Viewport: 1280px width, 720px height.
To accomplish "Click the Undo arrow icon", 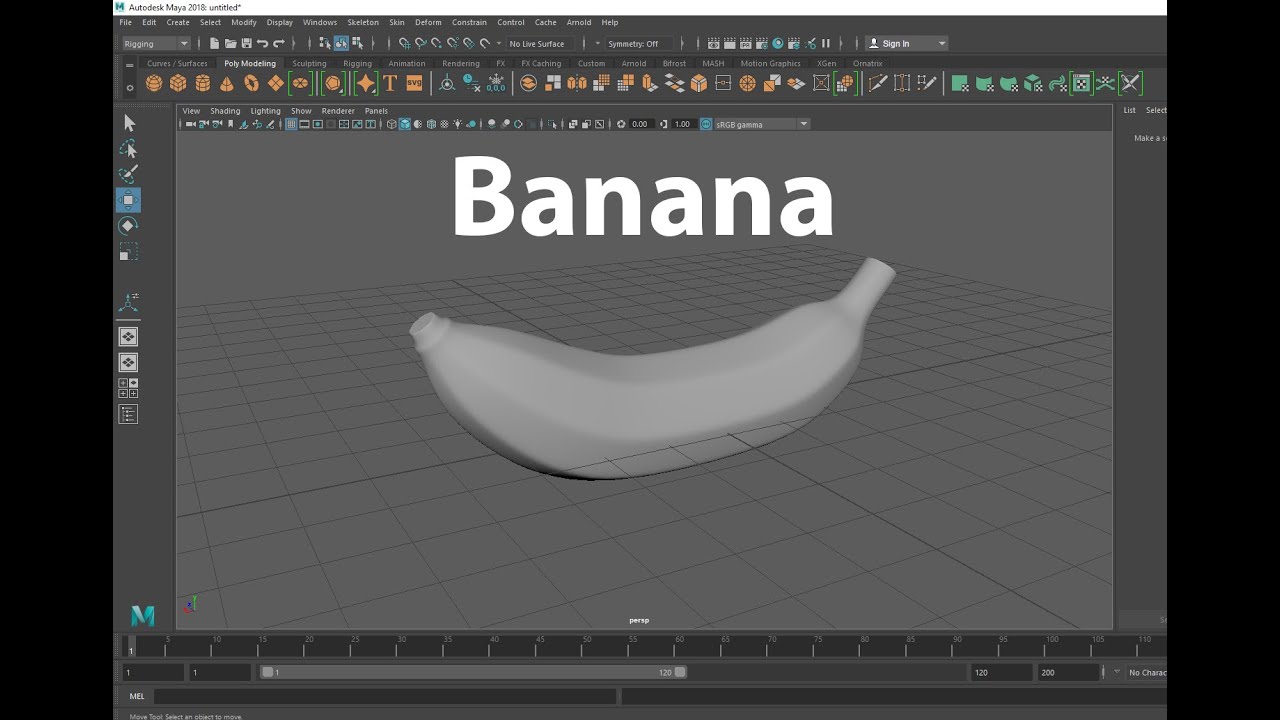I will point(262,43).
